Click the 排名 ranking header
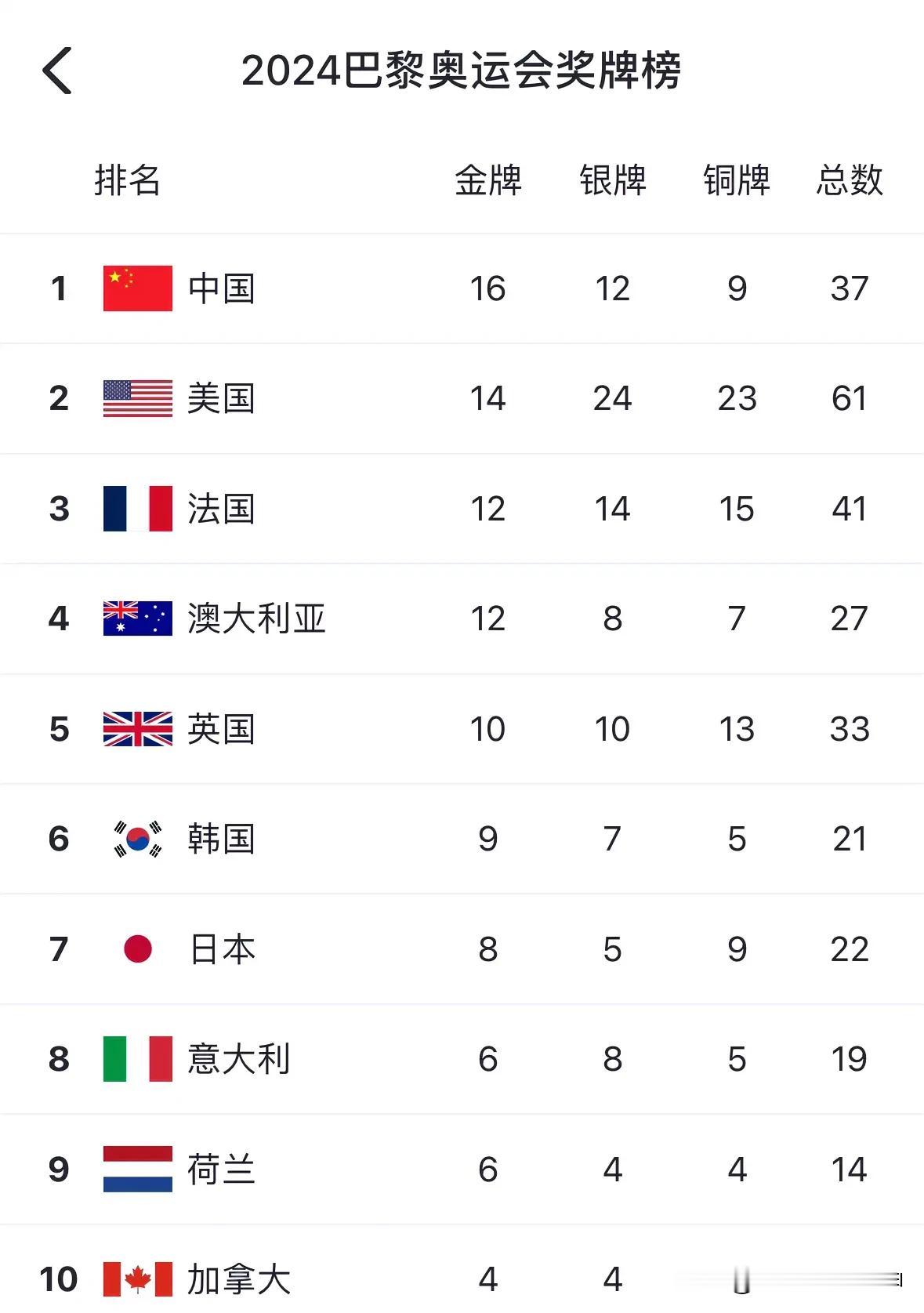This screenshot has width=924, height=1313. (x=128, y=180)
